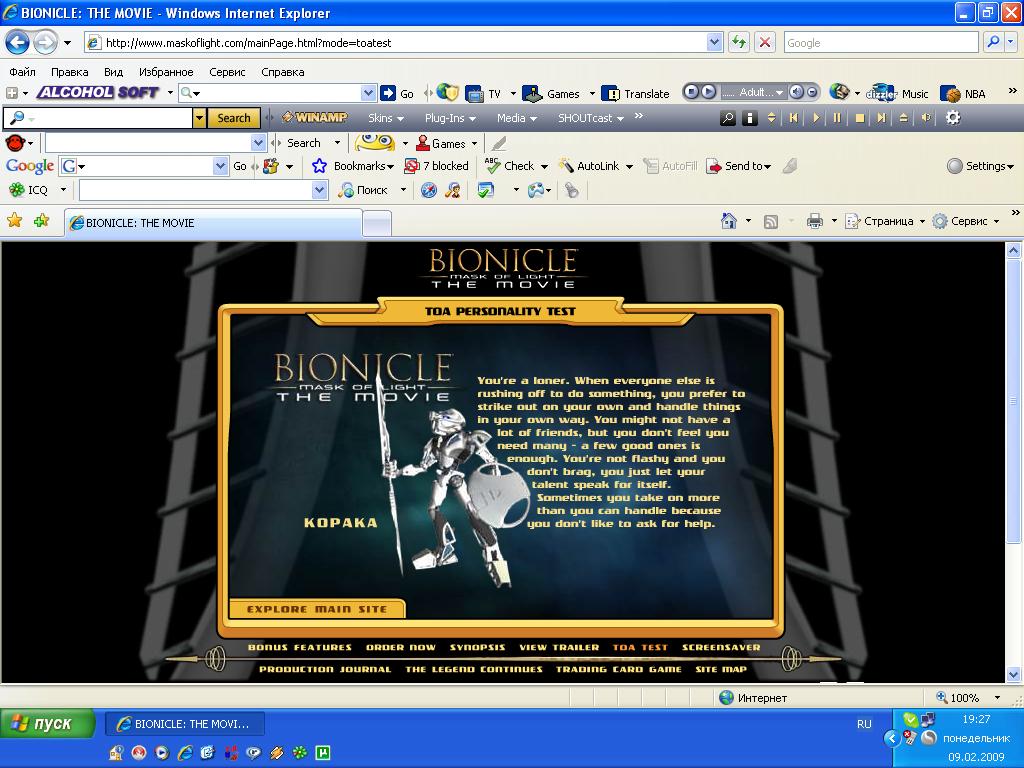This screenshot has width=1024, height=768.
Task: Click the Home page icon
Action: [729, 221]
